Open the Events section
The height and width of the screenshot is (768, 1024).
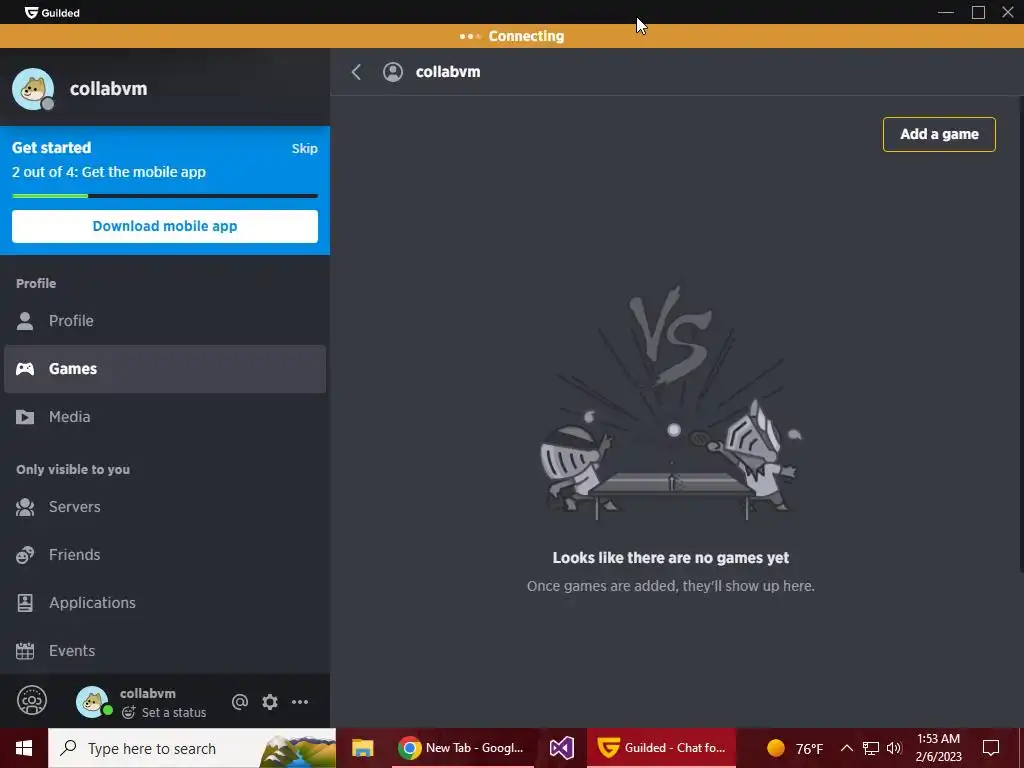click(x=165, y=650)
